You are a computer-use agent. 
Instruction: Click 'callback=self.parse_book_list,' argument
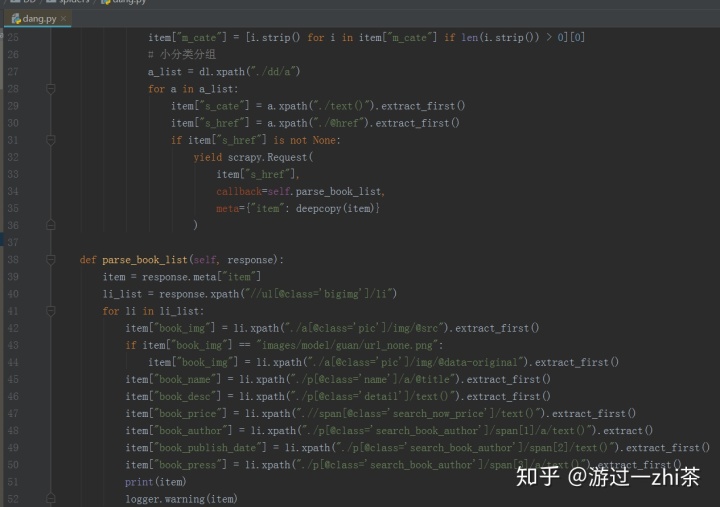pyautogui.click(x=300, y=191)
